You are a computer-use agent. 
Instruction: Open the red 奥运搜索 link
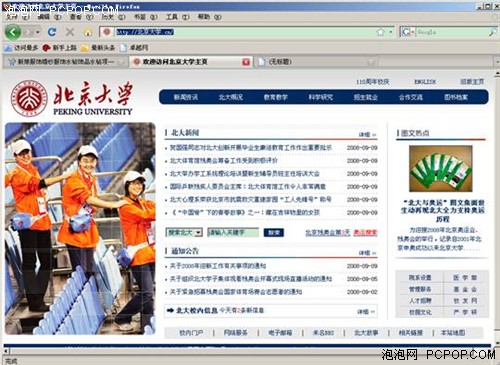click(365, 233)
